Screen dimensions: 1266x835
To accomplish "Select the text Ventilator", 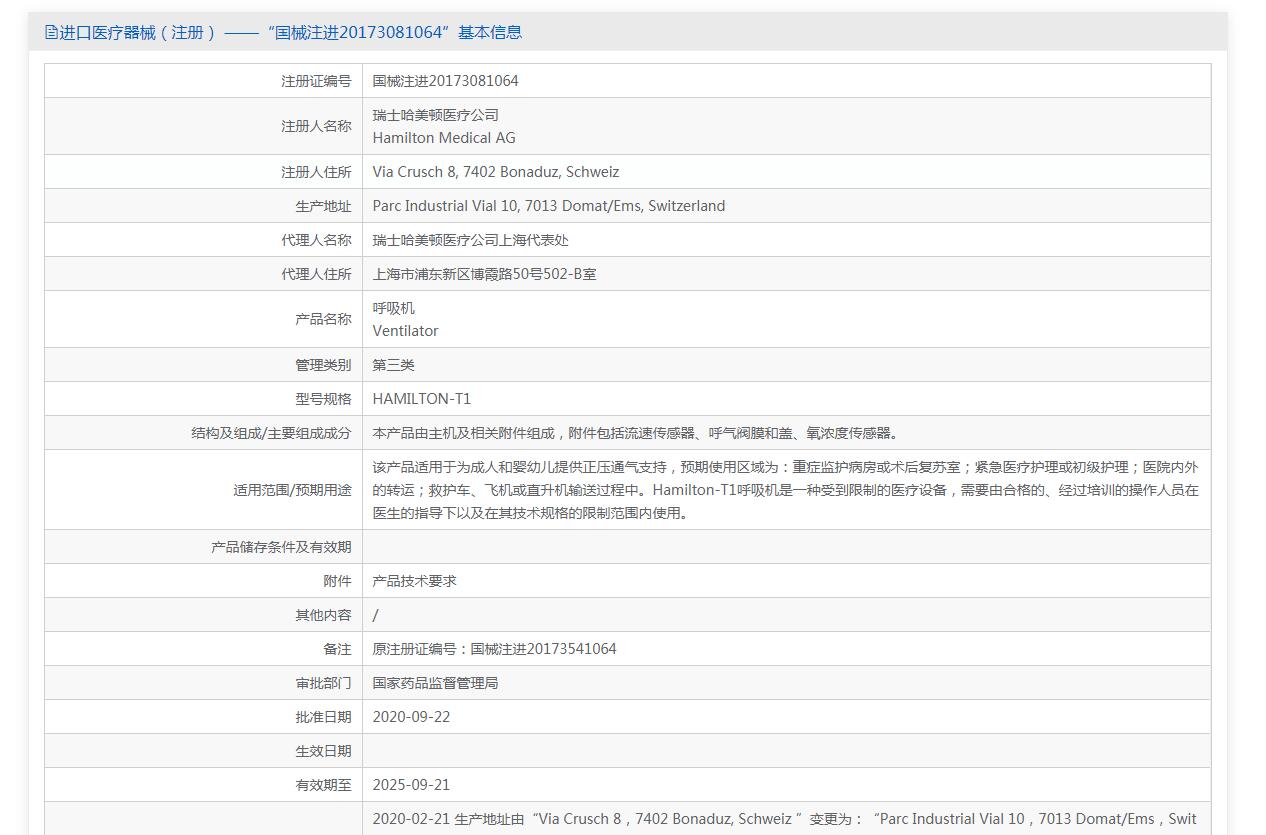I will click(x=406, y=331).
